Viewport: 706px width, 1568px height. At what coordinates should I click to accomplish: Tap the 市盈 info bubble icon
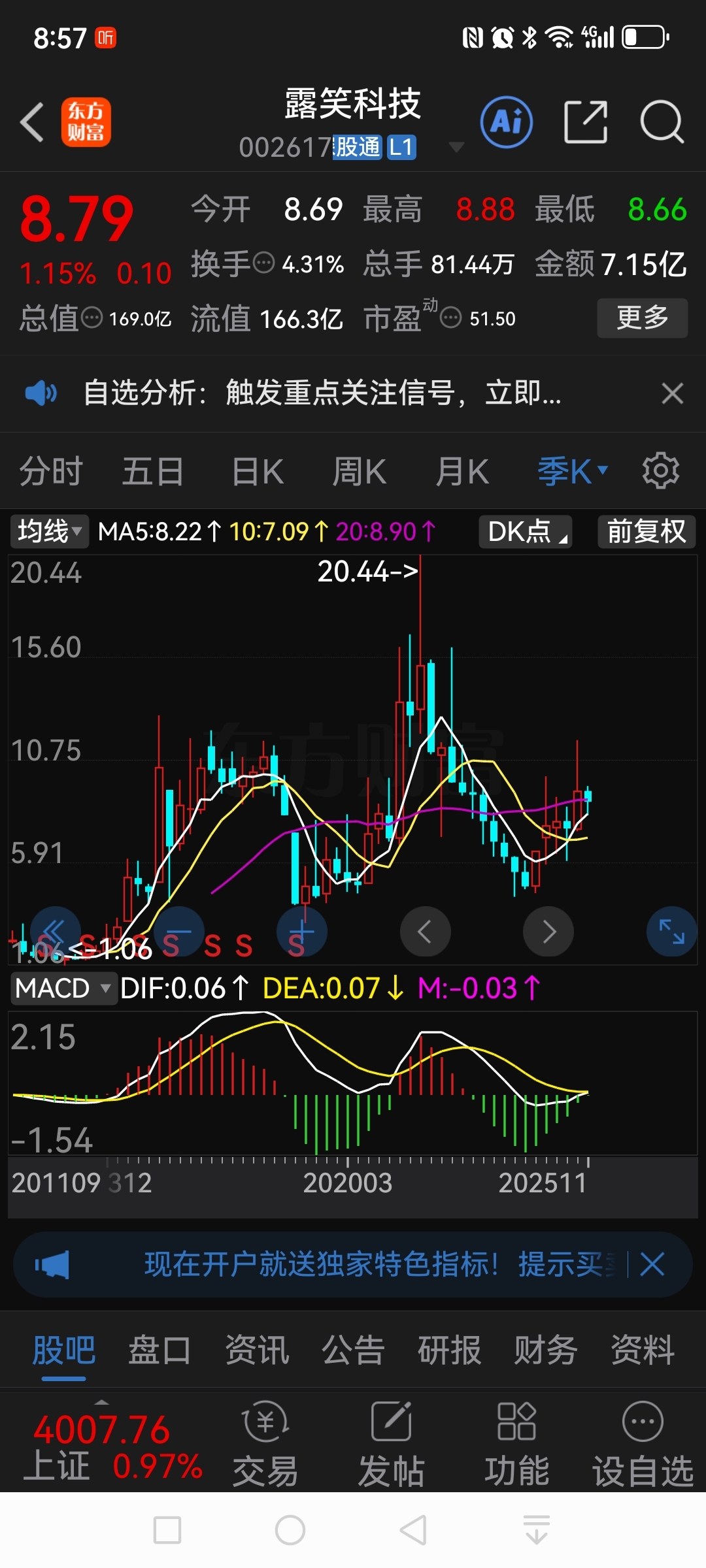[x=451, y=318]
